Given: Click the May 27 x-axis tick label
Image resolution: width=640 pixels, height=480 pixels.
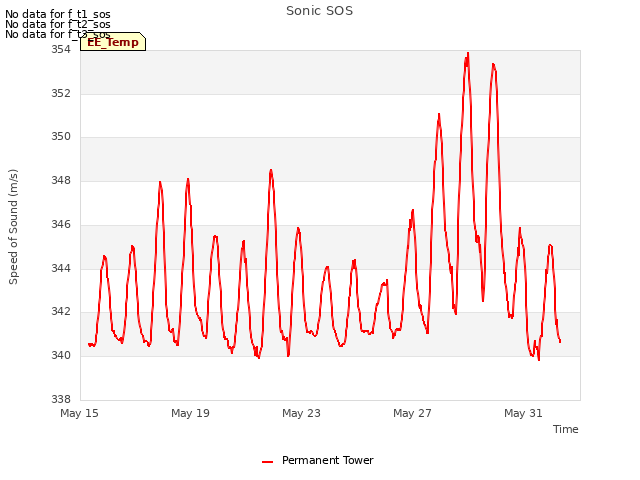Looking at the screenshot, I should click(412, 413).
